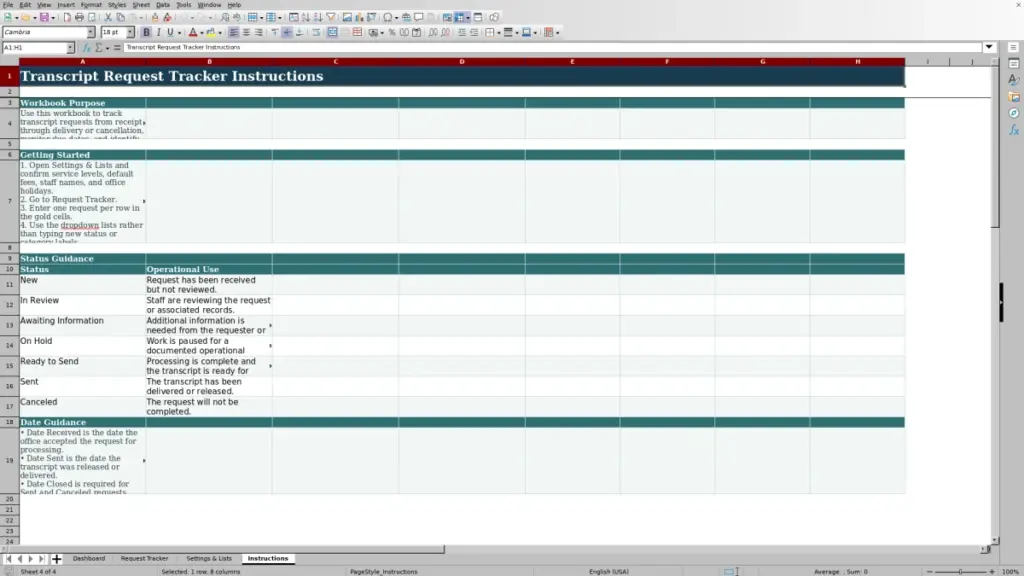
Task: Apply the yellow background color highlight
Action: (x=211, y=32)
